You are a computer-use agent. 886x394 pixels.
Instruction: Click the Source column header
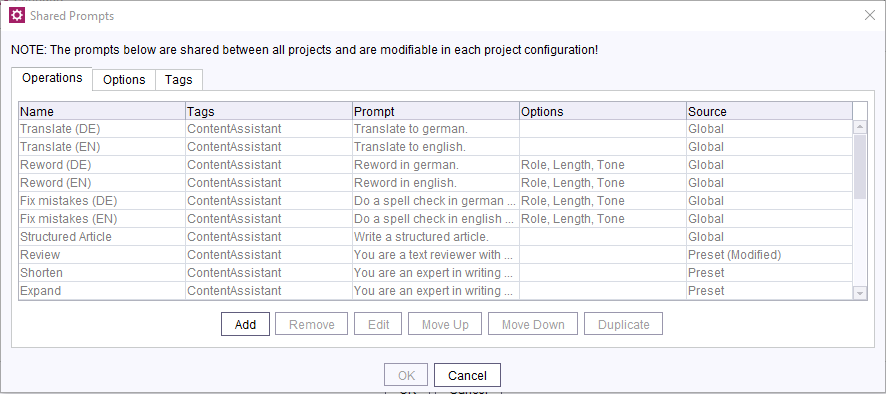click(770, 111)
